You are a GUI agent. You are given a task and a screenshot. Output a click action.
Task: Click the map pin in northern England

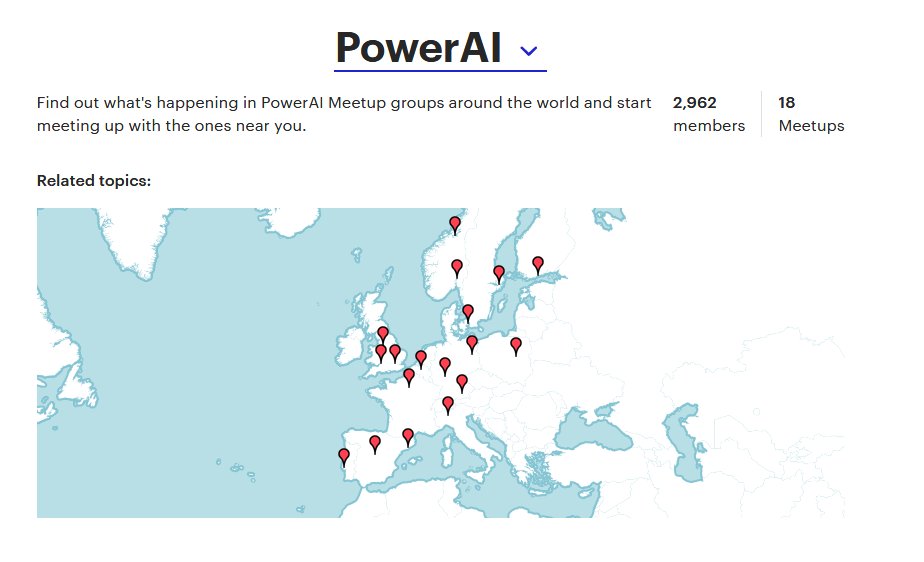coord(383,335)
